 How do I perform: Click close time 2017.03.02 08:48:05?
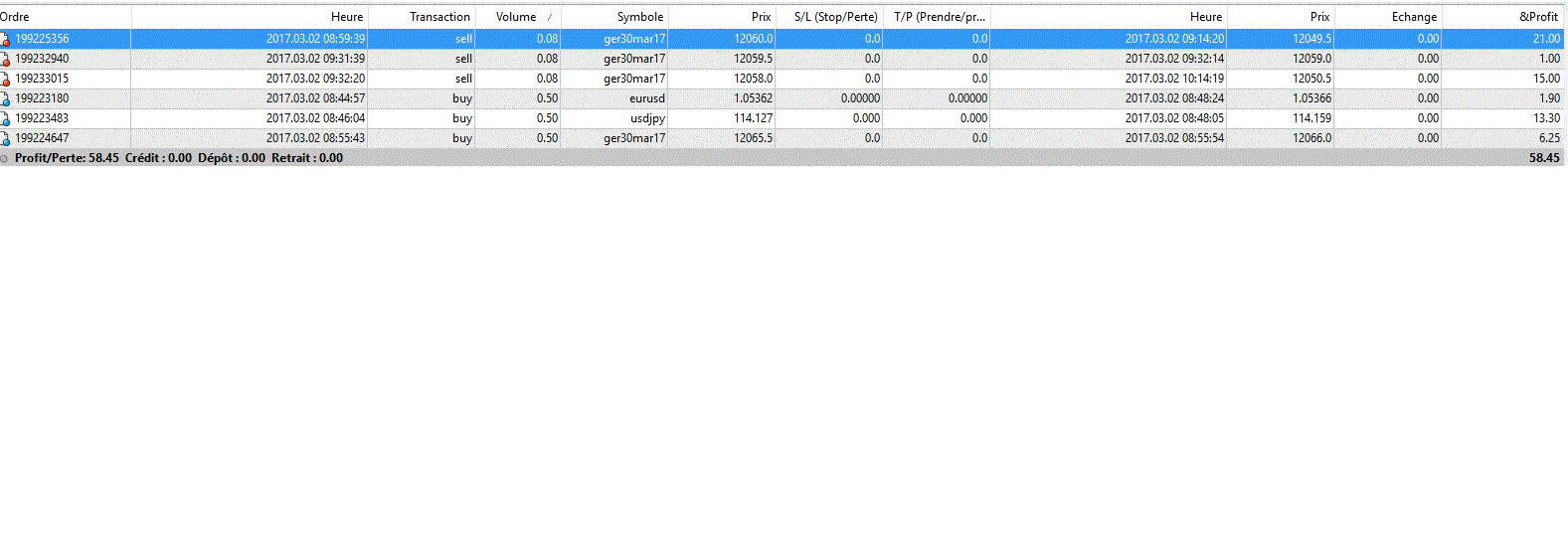tap(1174, 118)
